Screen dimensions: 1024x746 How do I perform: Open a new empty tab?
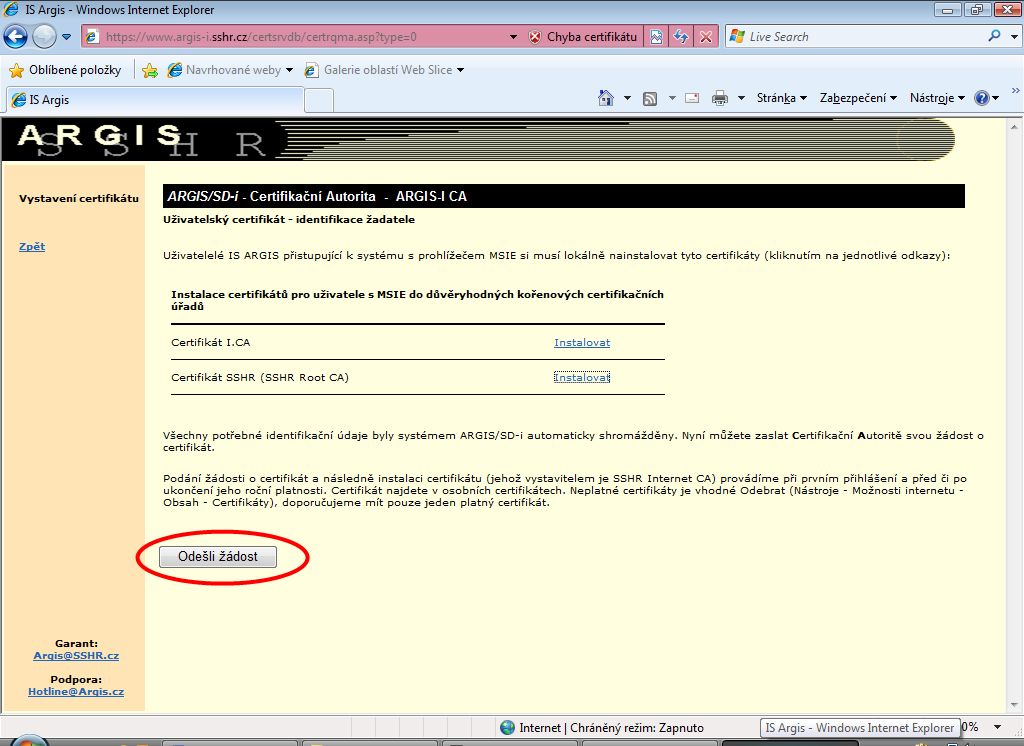click(x=319, y=101)
